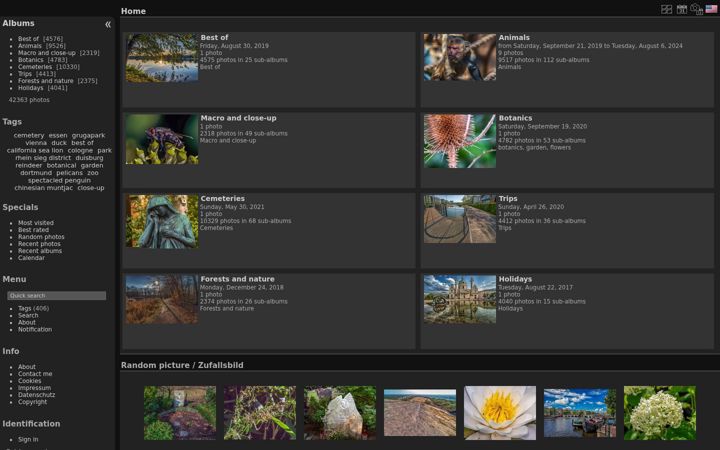This screenshot has height=450, width=720.
Task: Click the 'Trips' album card title
Action: point(508,199)
